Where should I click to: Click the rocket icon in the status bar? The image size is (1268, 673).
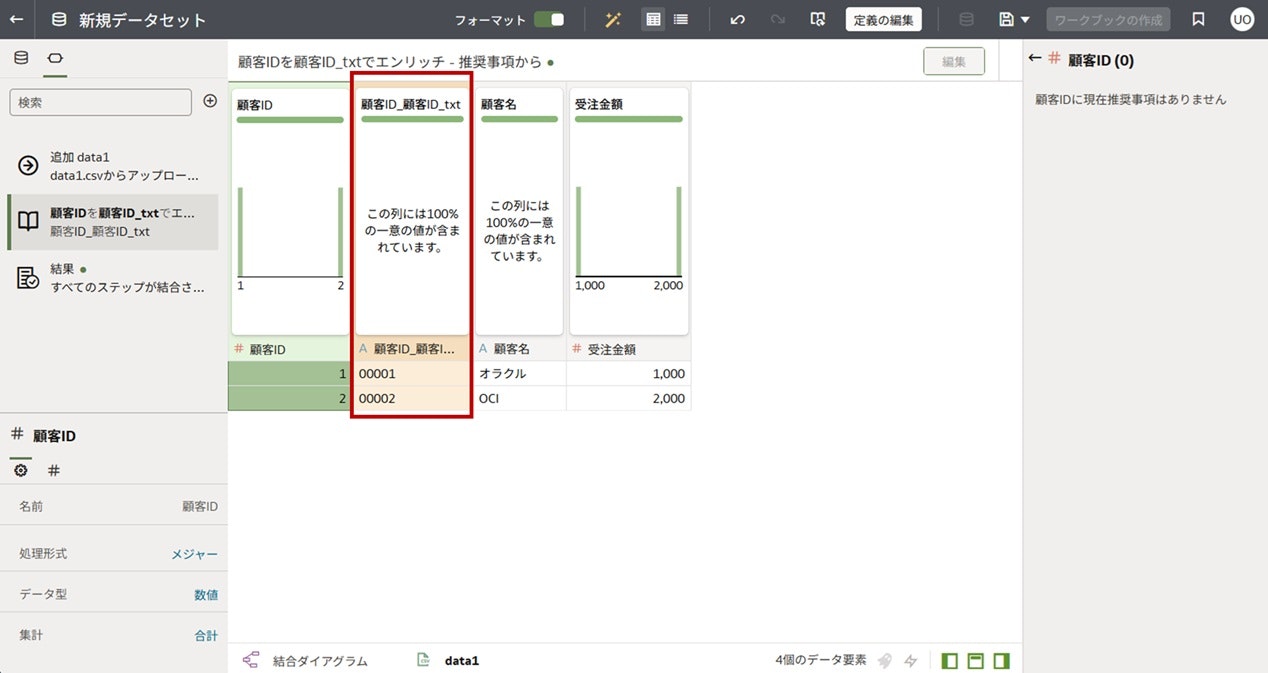tap(885, 661)
